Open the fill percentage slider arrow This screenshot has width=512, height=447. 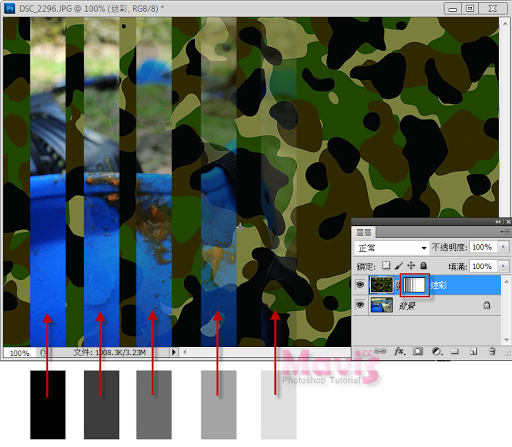[503, 266]
